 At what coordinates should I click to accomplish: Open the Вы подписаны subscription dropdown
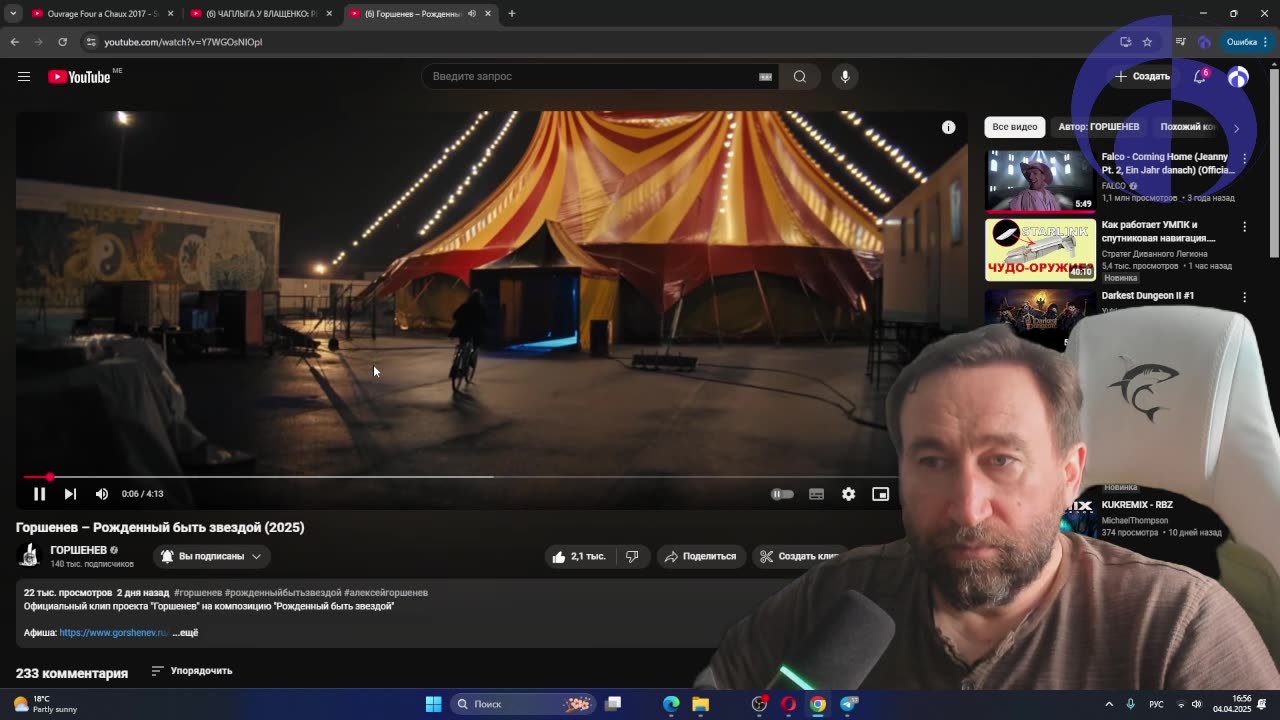[x=210, y=556]
